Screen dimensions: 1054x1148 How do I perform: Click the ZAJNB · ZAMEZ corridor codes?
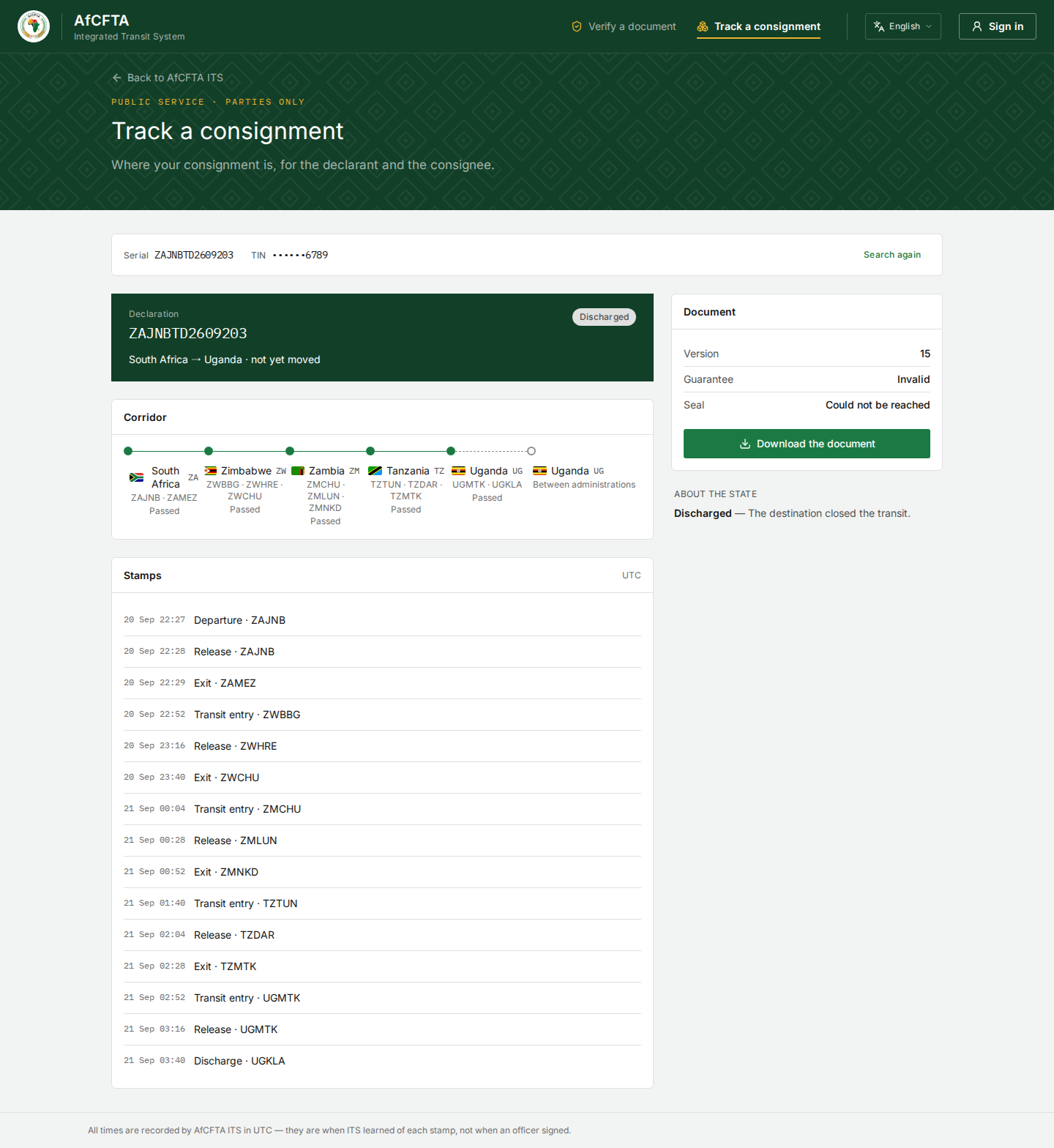point(164,498)
